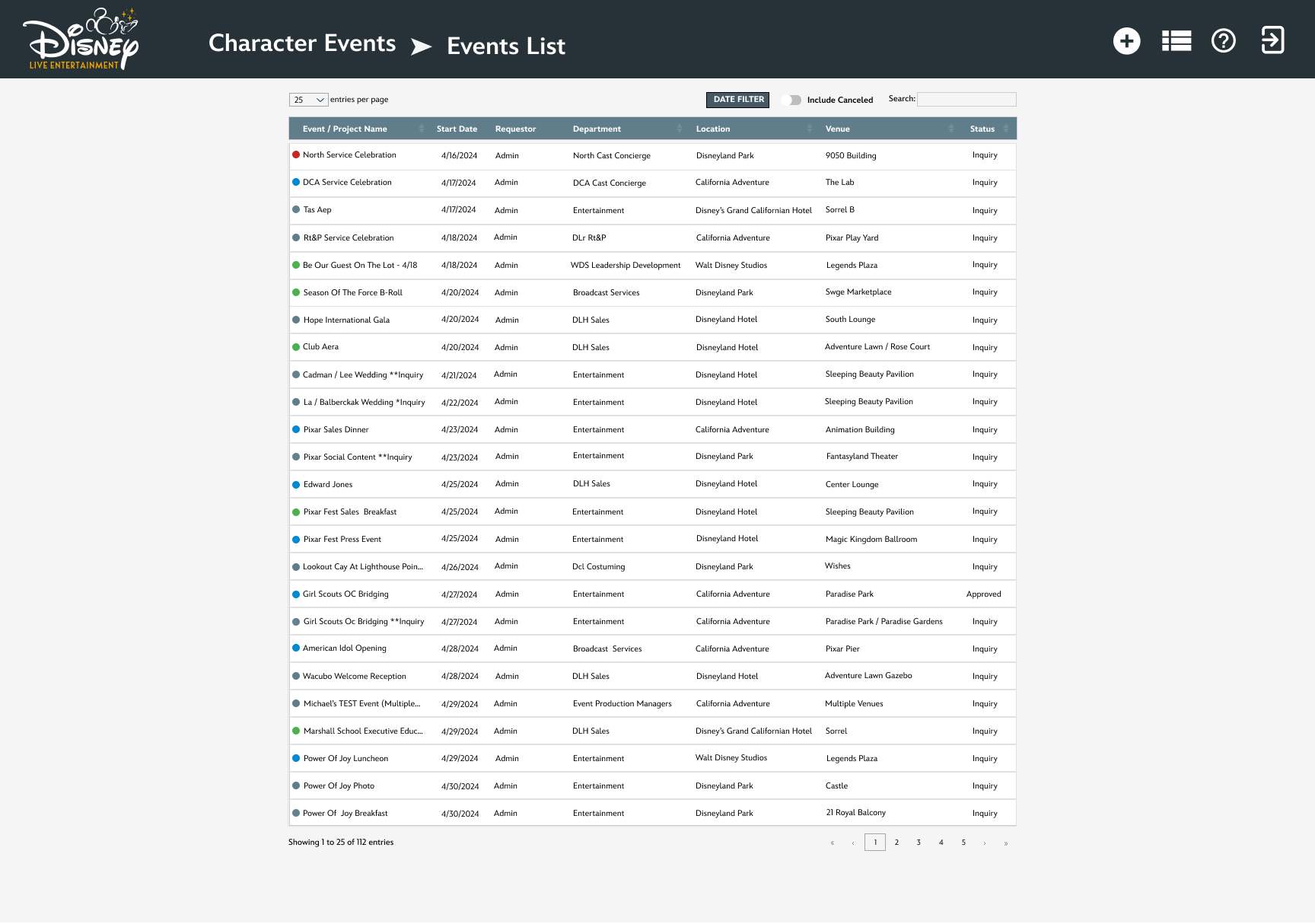
Task: Open the Power Of Joy Breakfast event
Action: point(345,813)
